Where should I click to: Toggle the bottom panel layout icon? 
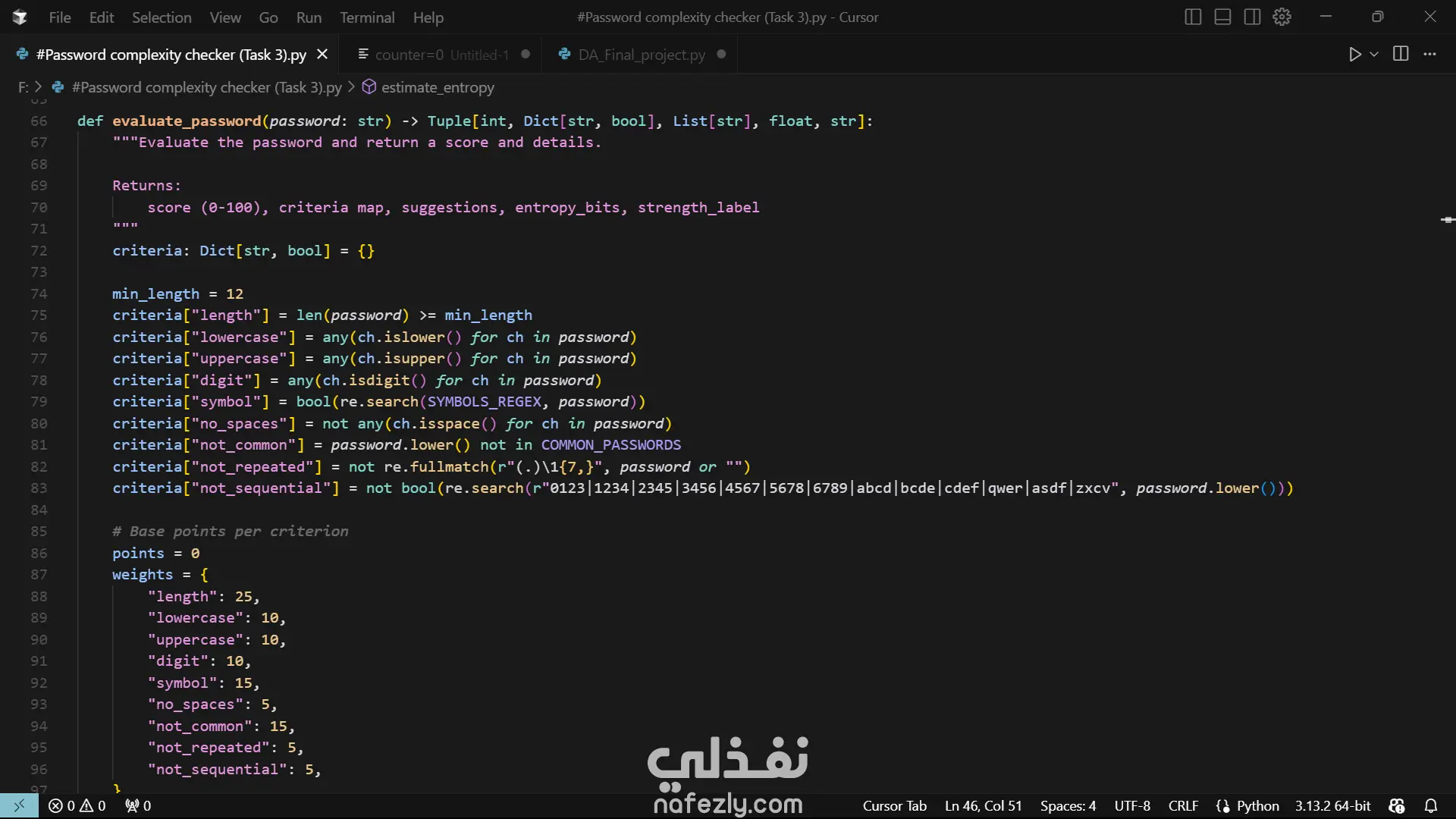tap(1222, 17)
